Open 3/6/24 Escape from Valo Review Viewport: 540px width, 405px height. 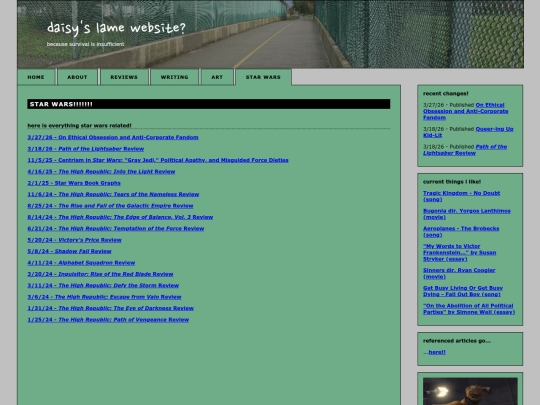(x=104, y=296)
